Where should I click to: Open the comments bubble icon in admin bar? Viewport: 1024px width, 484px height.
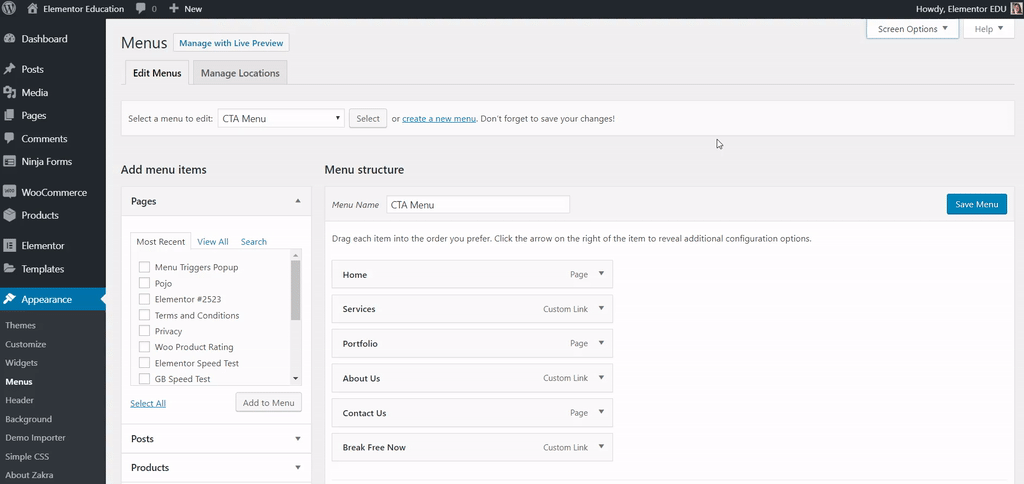click(x=140, y=9)
